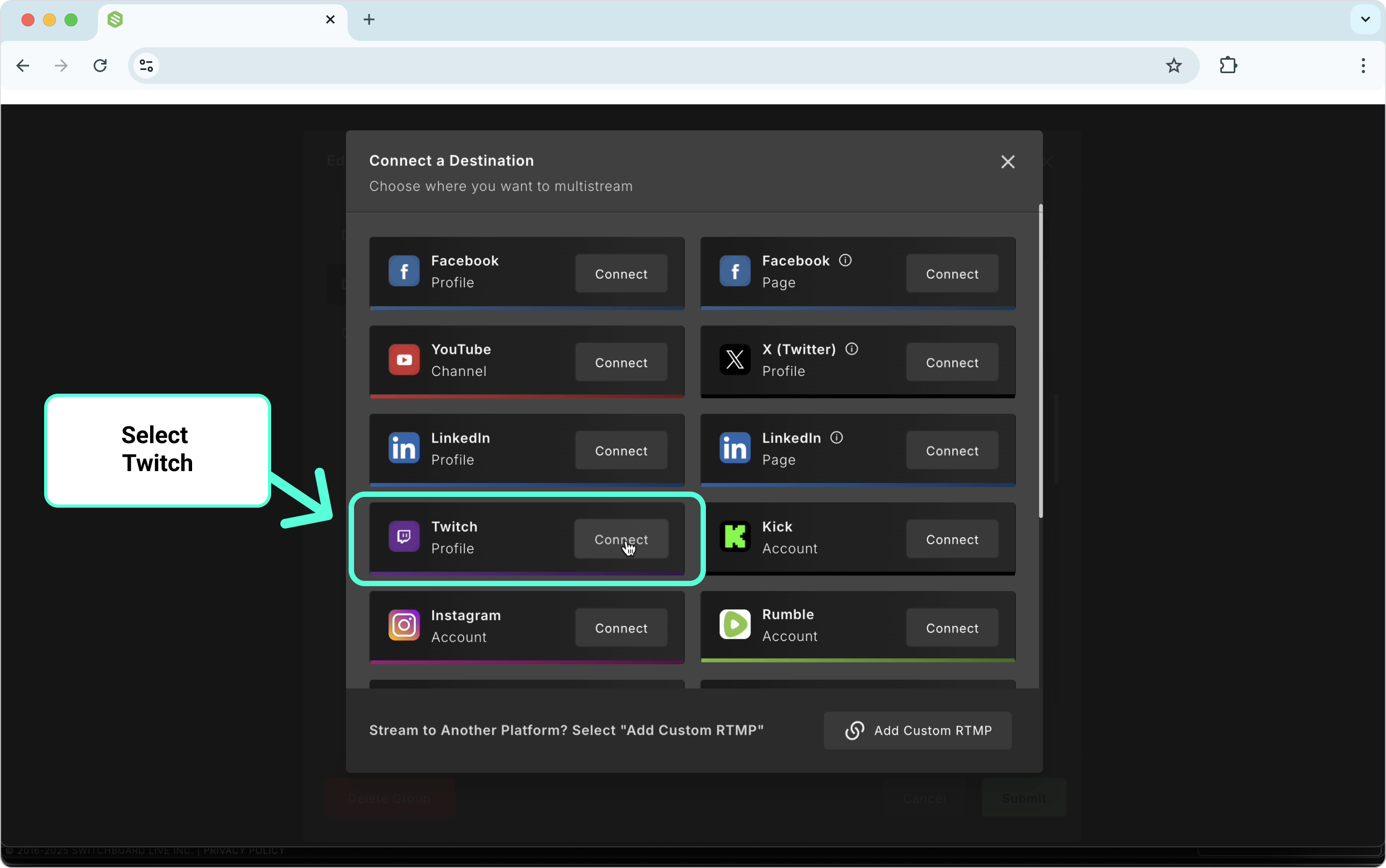Open a new browser tab
This screenshot has height=868, width=1386.
pyautogui.click(x=369, y=19)
